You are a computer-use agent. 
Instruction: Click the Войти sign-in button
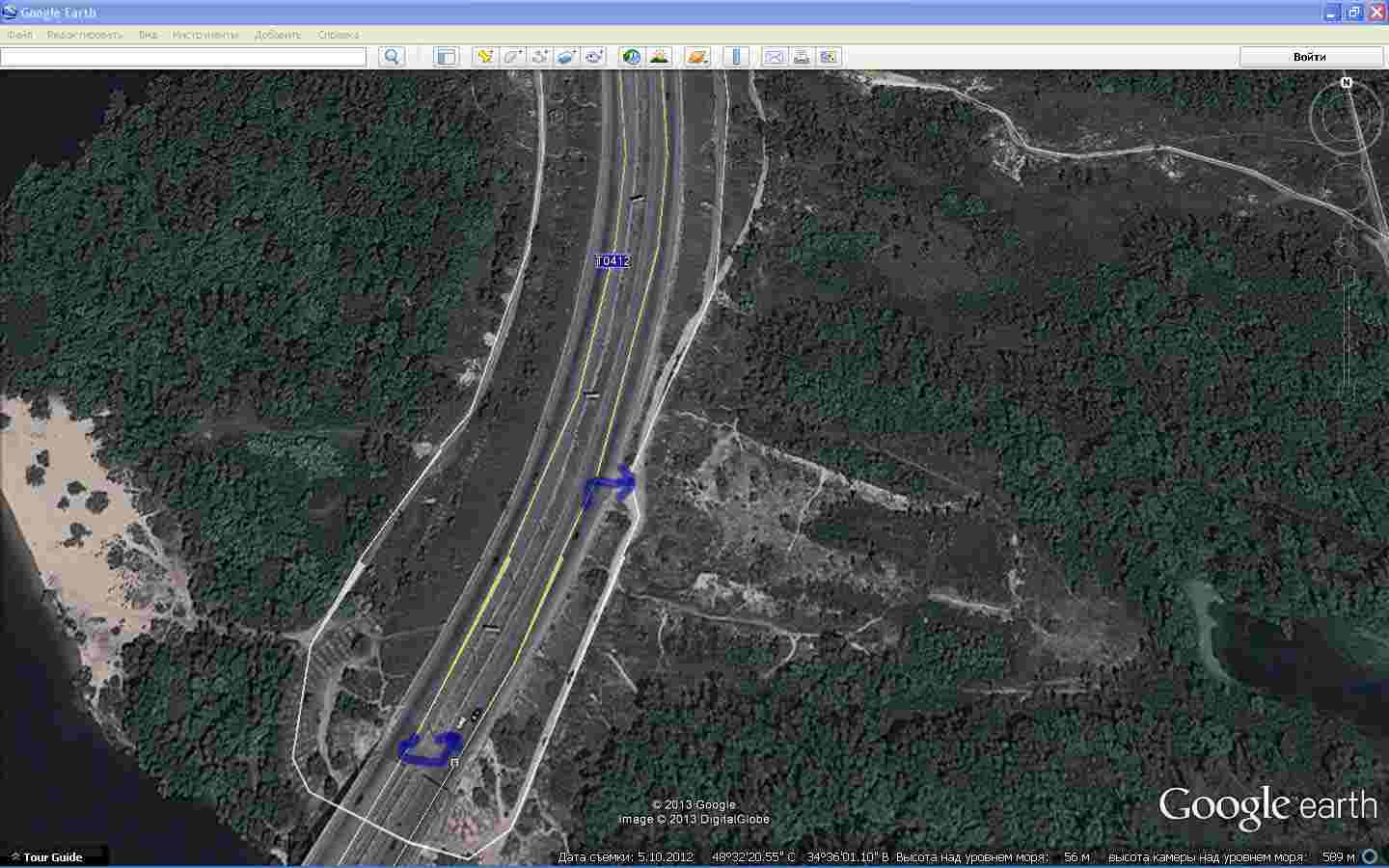1310,57
